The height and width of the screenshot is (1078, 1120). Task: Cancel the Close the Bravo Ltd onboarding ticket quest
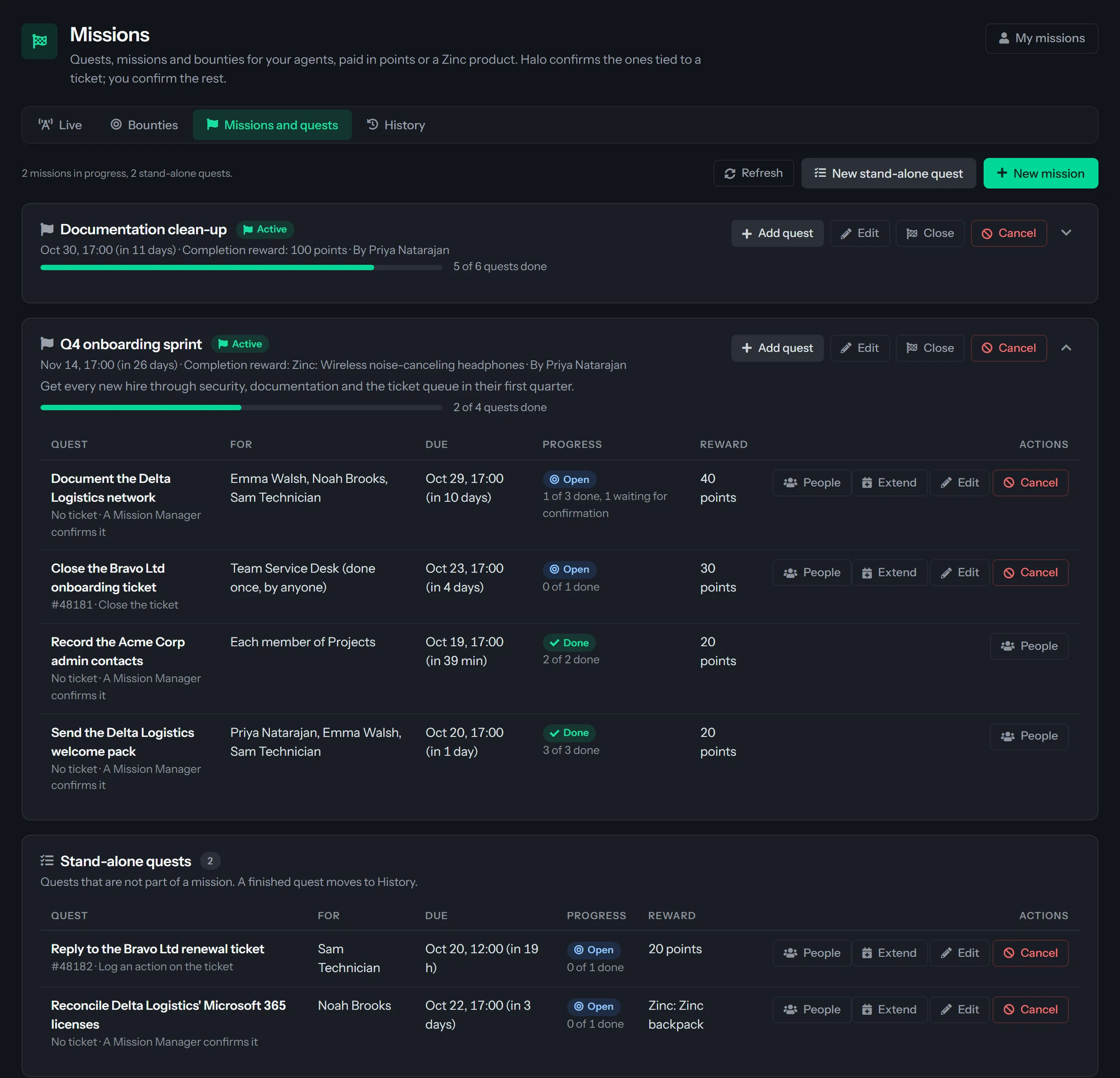click(1030, 573)
